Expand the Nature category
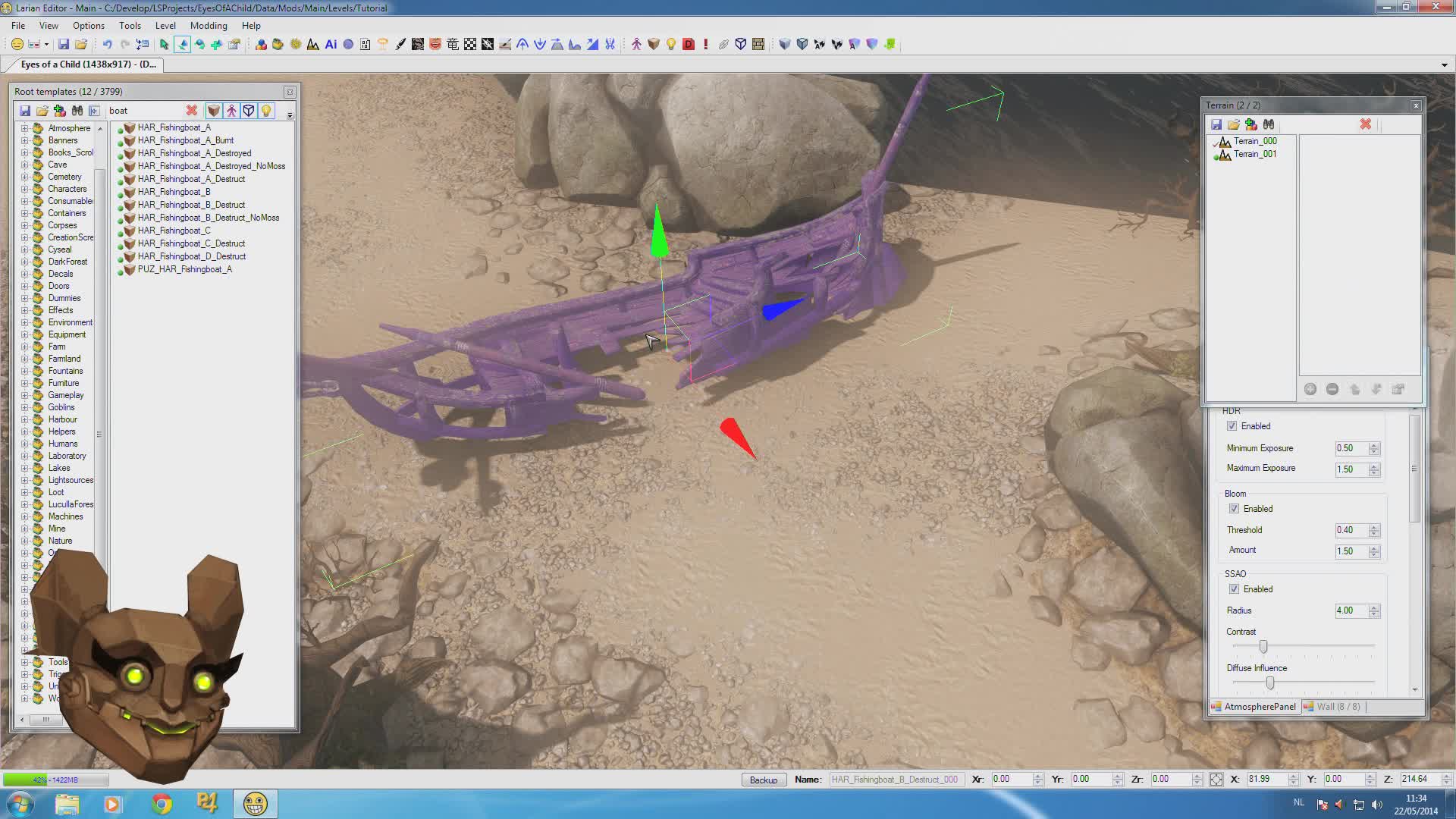The height and width of the screenshot is (819, 1456). click(x=24, y=541)
